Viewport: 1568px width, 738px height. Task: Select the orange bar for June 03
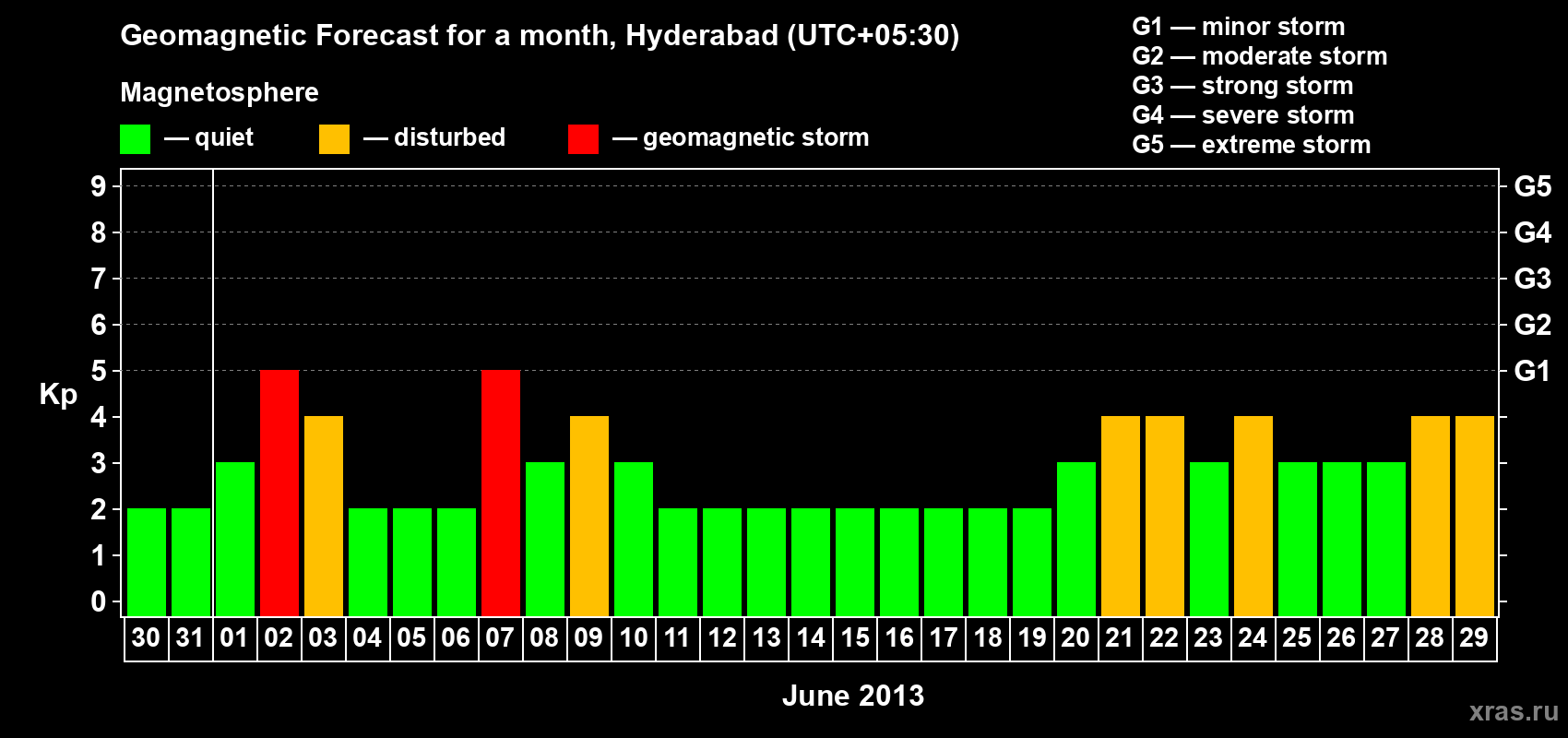[324, 516]
